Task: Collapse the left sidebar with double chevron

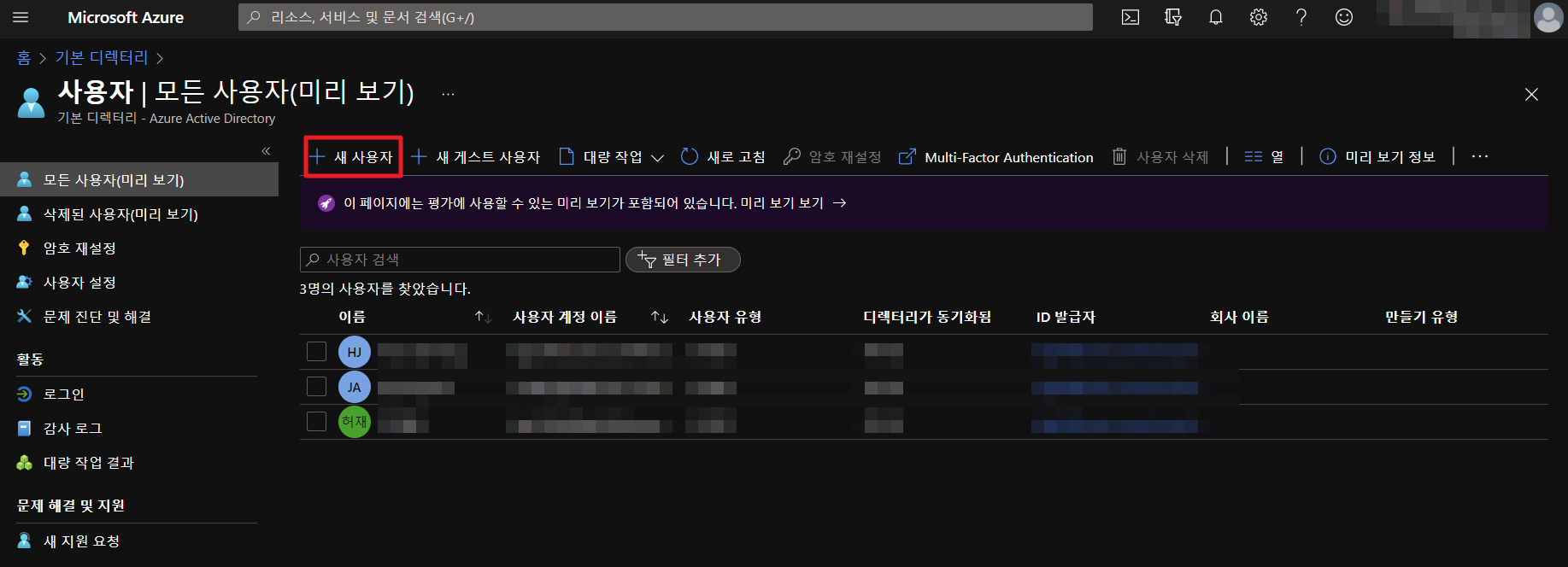Action: tap(266, 151)
